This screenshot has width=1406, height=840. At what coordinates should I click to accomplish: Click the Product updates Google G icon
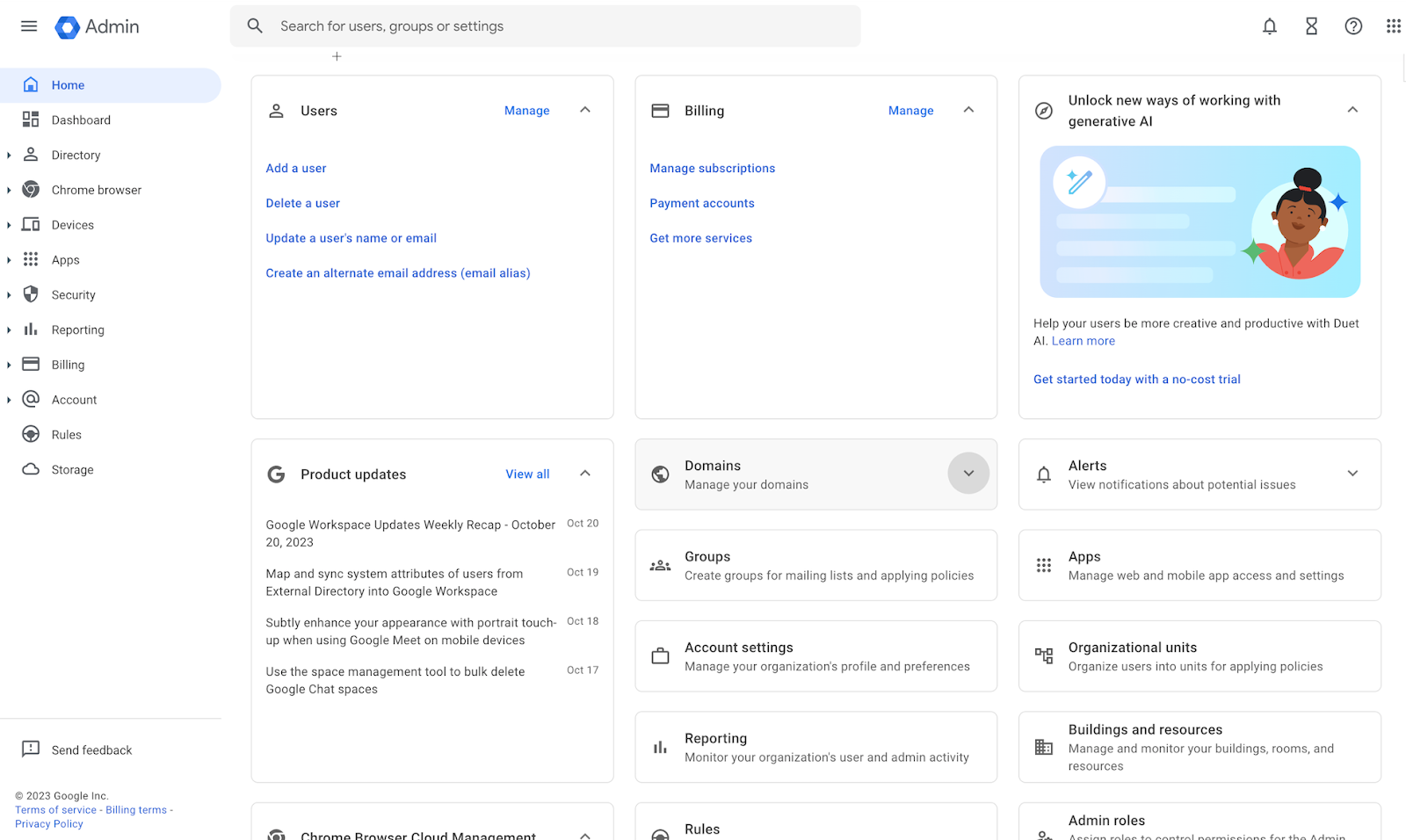pyautogui.click(x=276, y=474)
